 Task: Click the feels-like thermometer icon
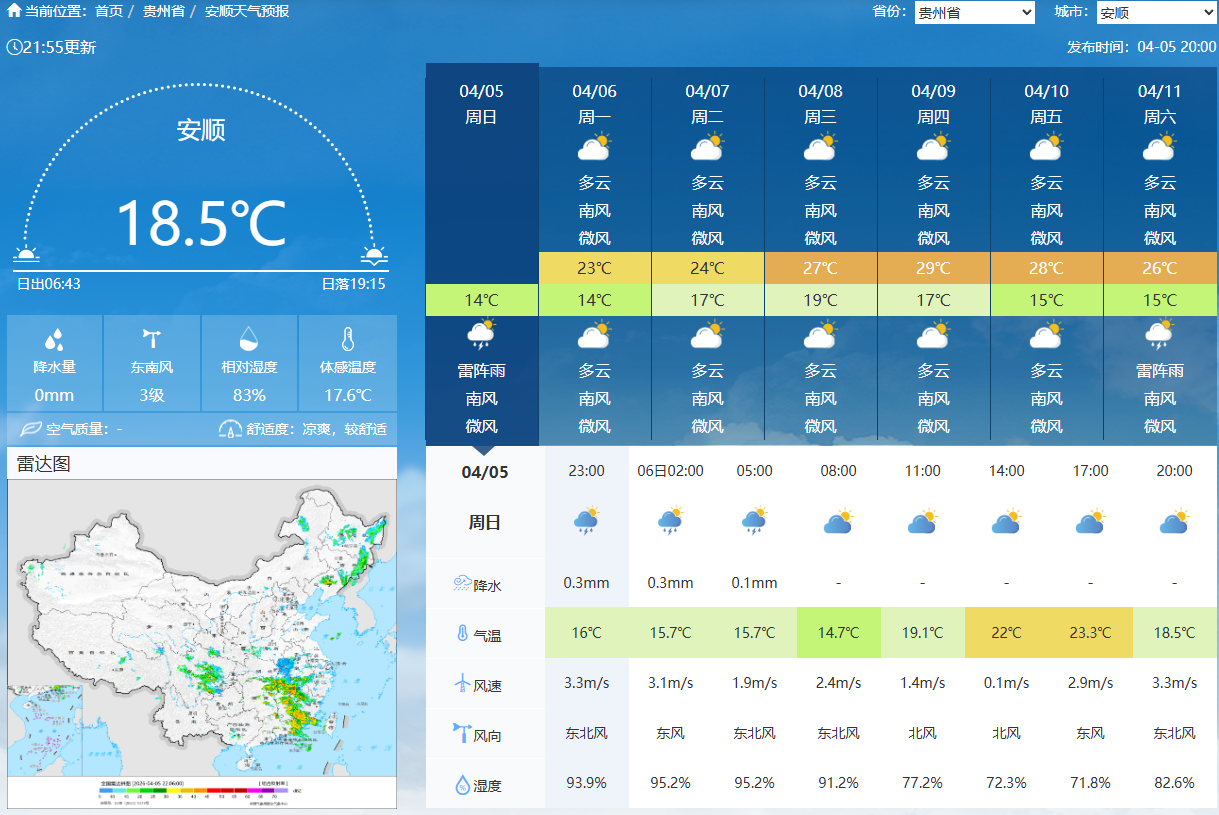[x=347, y=339]
